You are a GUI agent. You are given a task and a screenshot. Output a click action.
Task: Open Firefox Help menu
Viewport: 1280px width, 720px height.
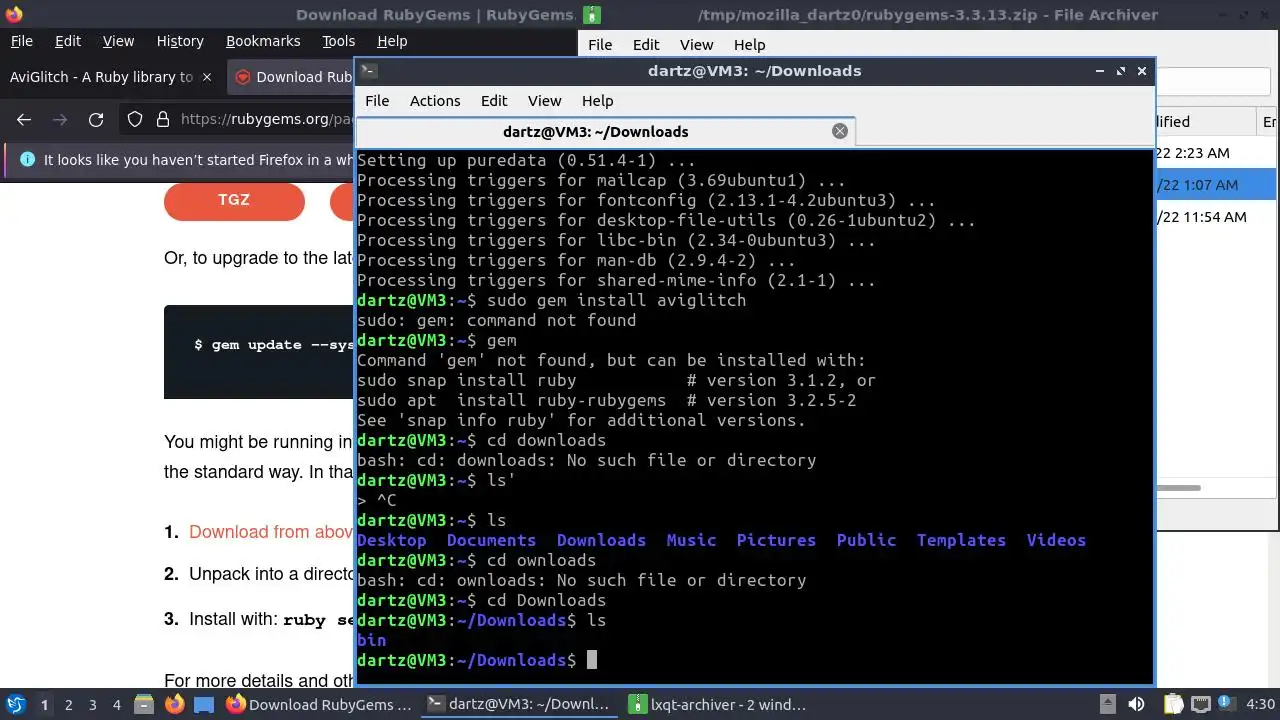click(392, 41)
